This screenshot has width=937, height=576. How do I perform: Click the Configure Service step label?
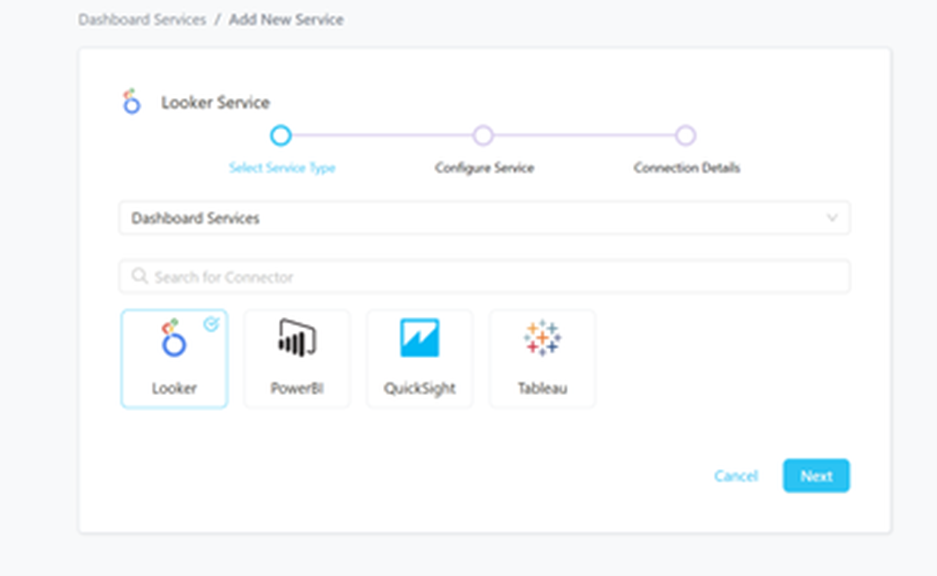pyautogui.click(x=484, y=168)
